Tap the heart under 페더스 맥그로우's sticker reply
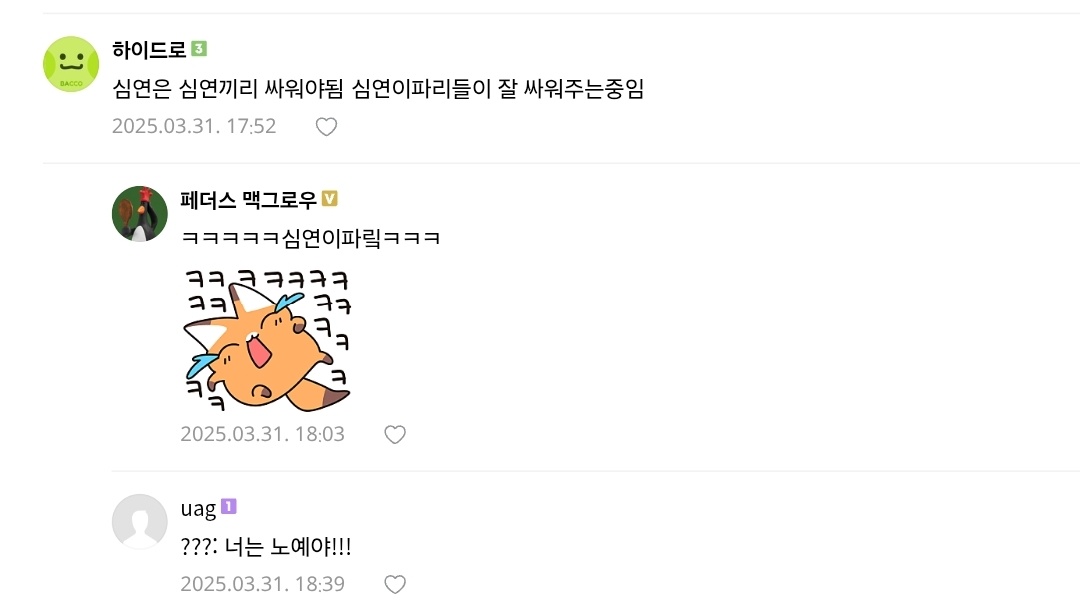The height and width of the screenshot is (608, 1080). pos(395,434)
